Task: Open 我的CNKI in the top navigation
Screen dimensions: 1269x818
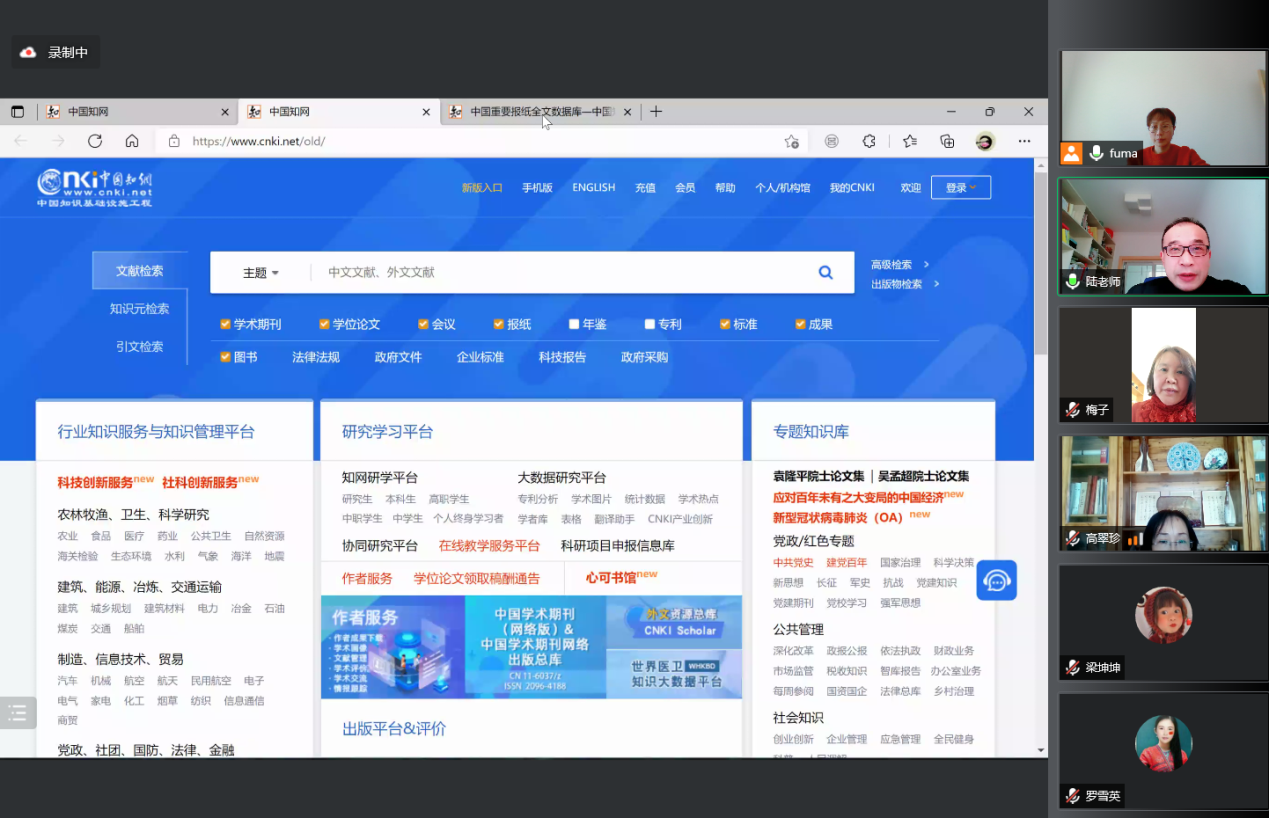Action: click(x=852, y=188)
